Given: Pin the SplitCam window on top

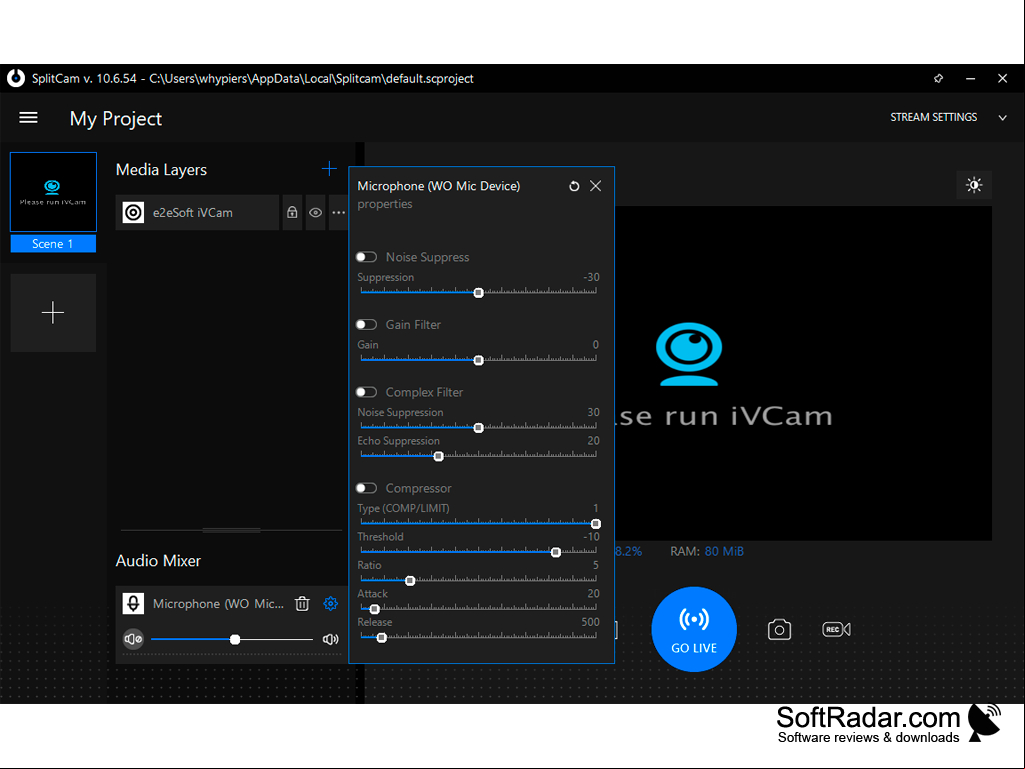Looking at the screenshot, I should (939, 78).
